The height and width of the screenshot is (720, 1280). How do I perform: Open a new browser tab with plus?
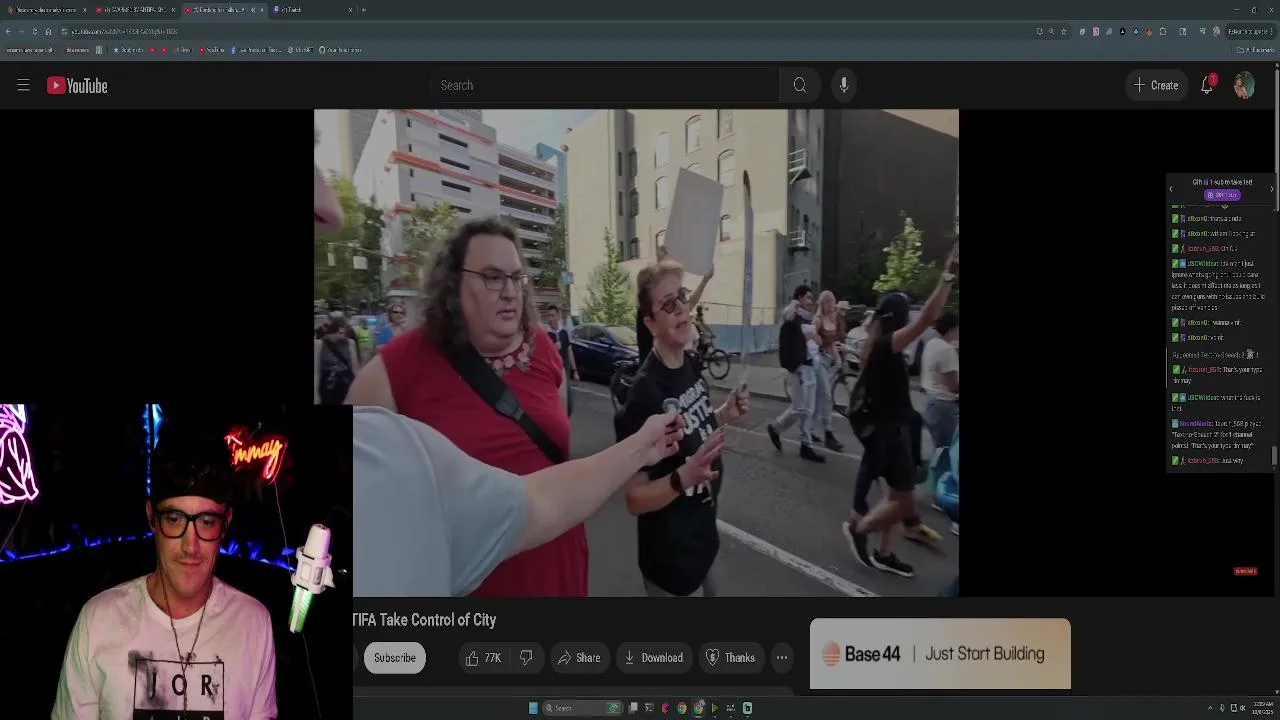(364, 10)
